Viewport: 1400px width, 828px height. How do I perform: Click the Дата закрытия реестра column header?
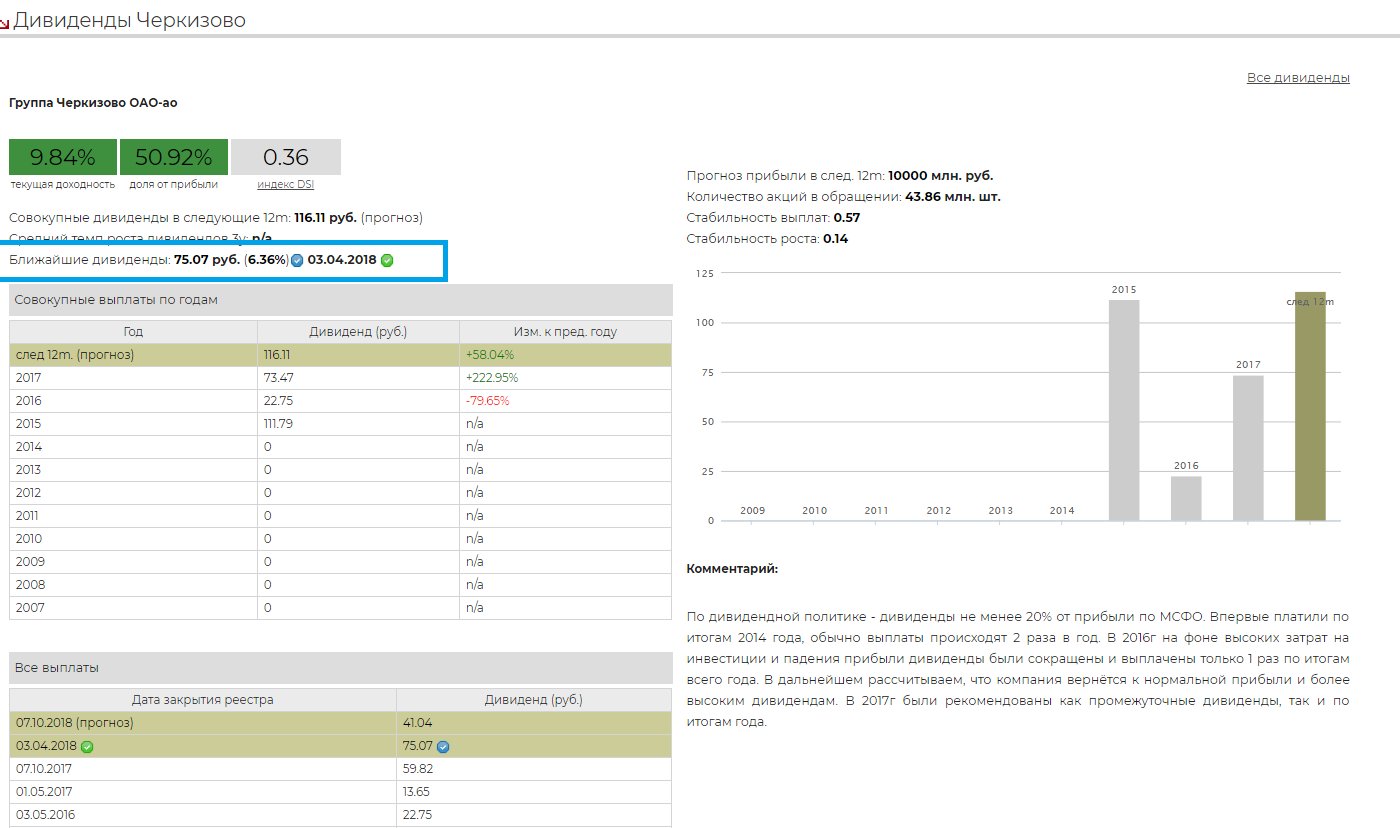[202, 700]
